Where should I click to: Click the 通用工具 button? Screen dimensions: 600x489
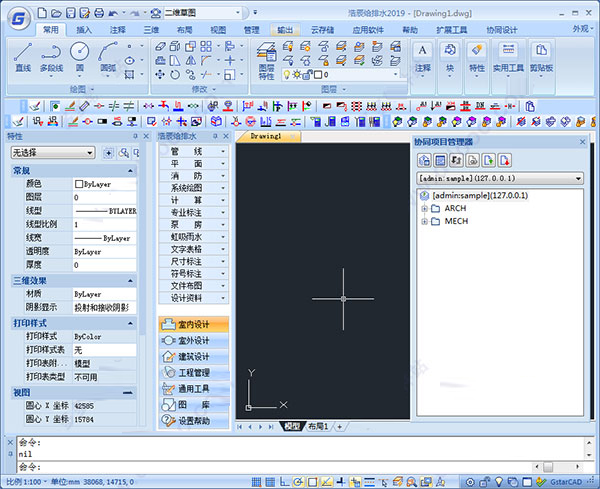(194, 389)
